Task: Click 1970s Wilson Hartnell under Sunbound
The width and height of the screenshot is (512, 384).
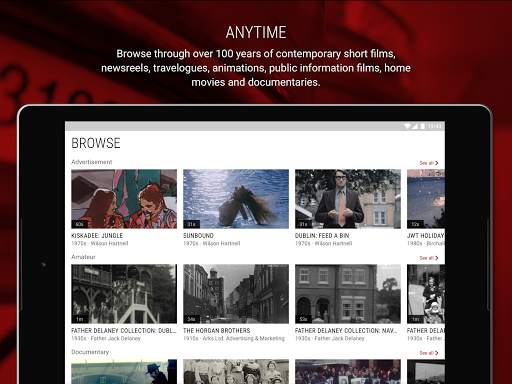Action: [212, 244]
